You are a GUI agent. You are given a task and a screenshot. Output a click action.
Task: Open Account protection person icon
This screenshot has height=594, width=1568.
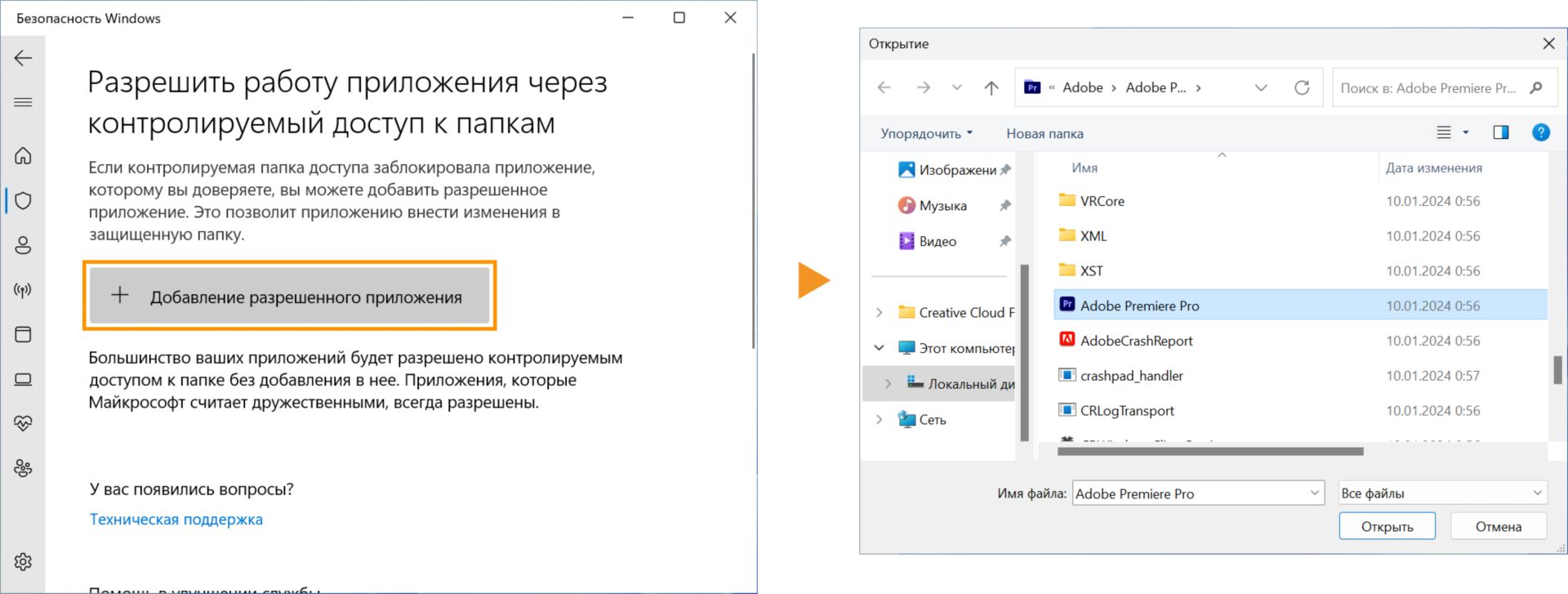pos(23,245)
